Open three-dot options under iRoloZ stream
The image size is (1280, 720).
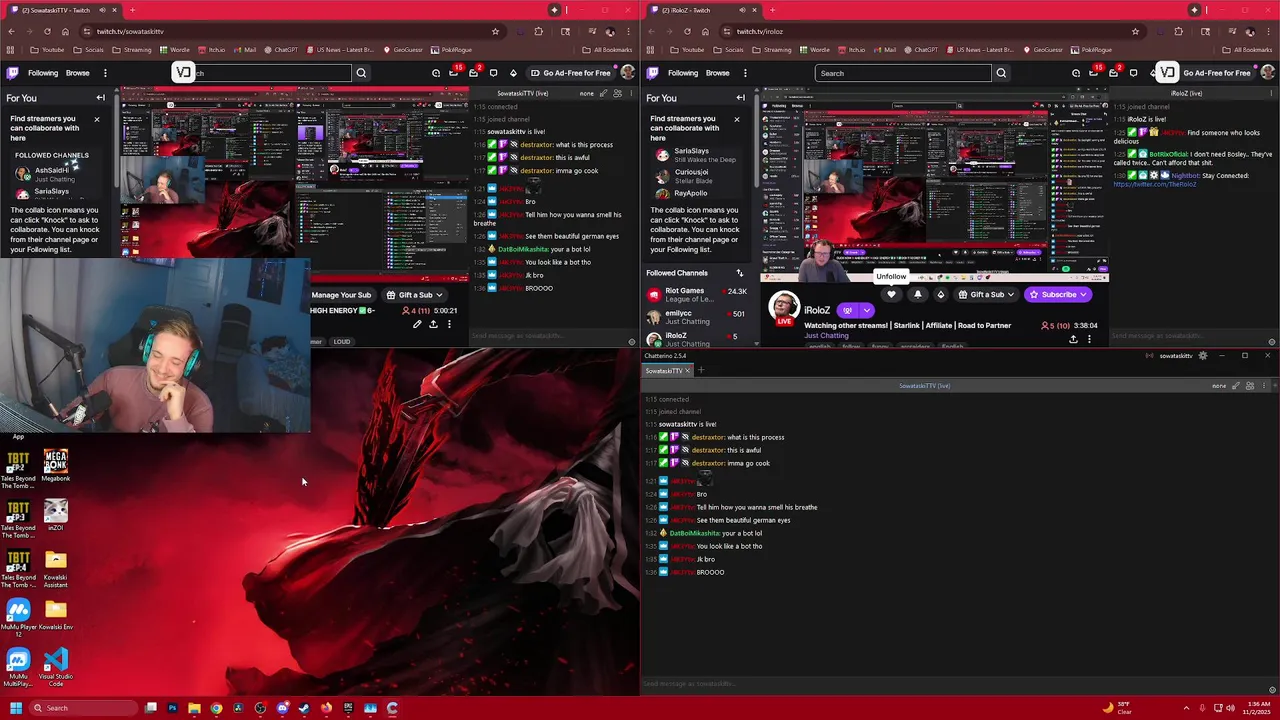[x=1089, y=339]
